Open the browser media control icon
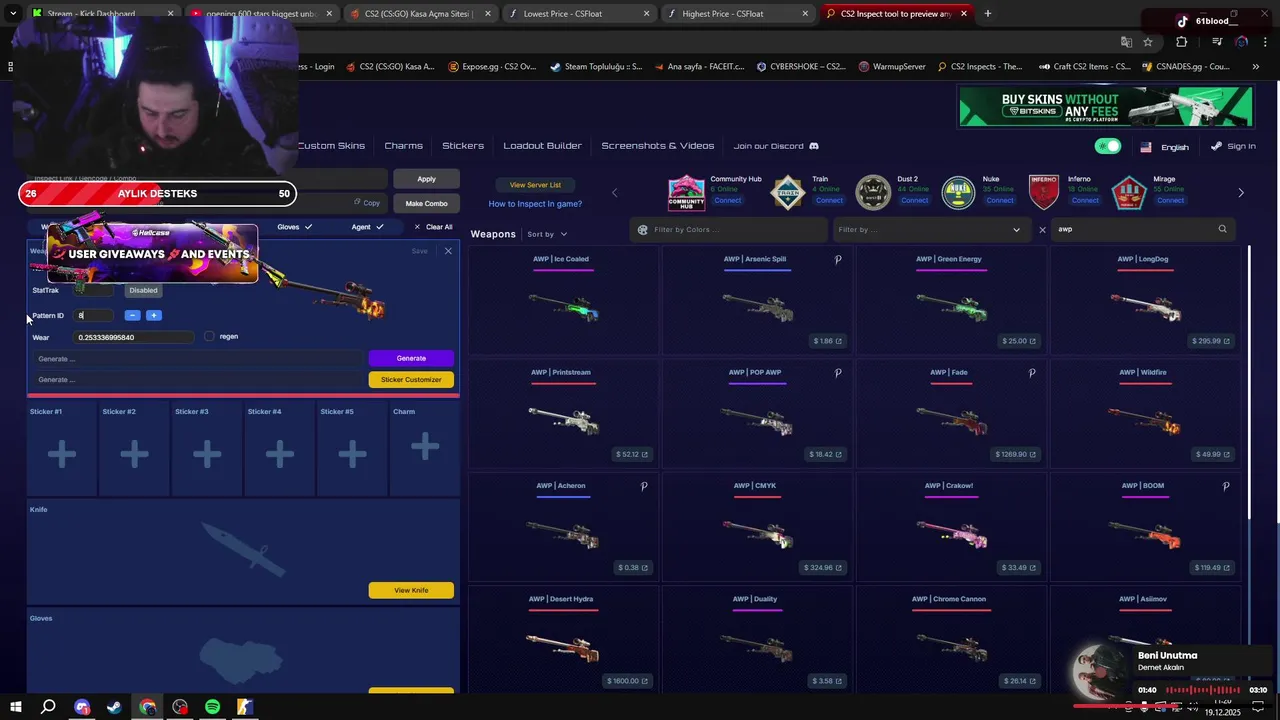 click(1217, 42)
